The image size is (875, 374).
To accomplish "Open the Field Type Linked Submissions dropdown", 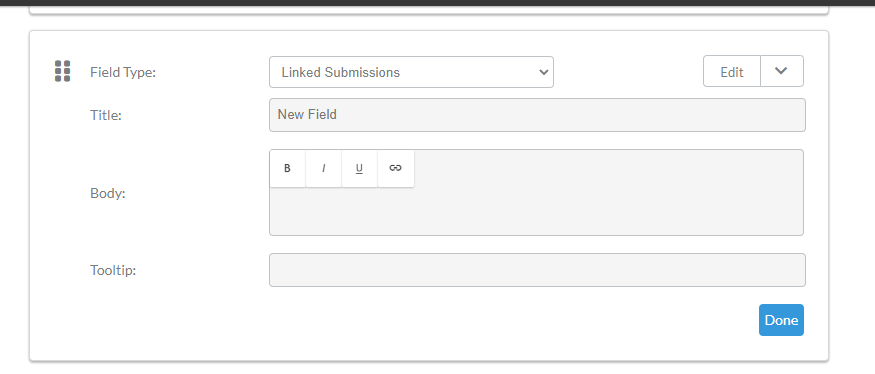I will pos(411,72).
